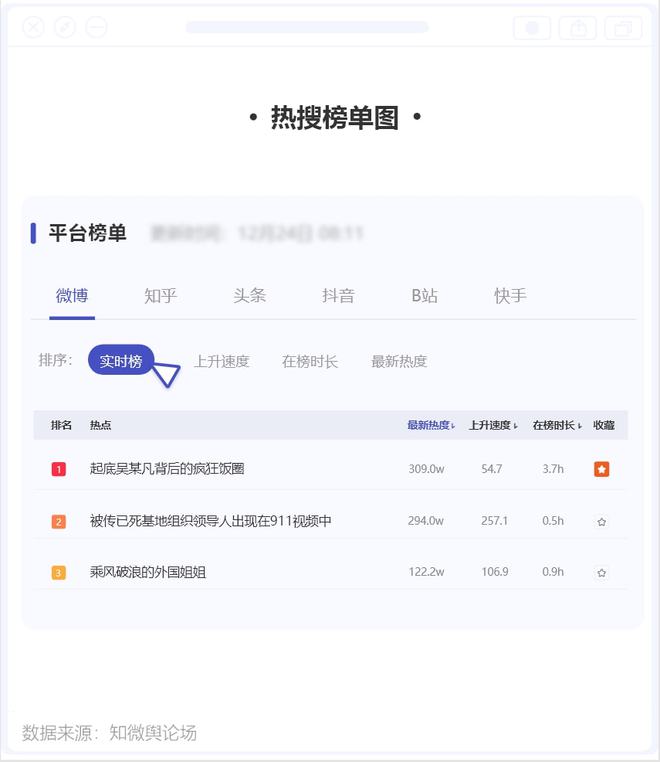Image resolution: width=660 pixels, height=762 pixels.
Task: Favorite the 乘风破浪的外国姐姐 topic star
Action: pyautogui.click(x=602, y=572)
